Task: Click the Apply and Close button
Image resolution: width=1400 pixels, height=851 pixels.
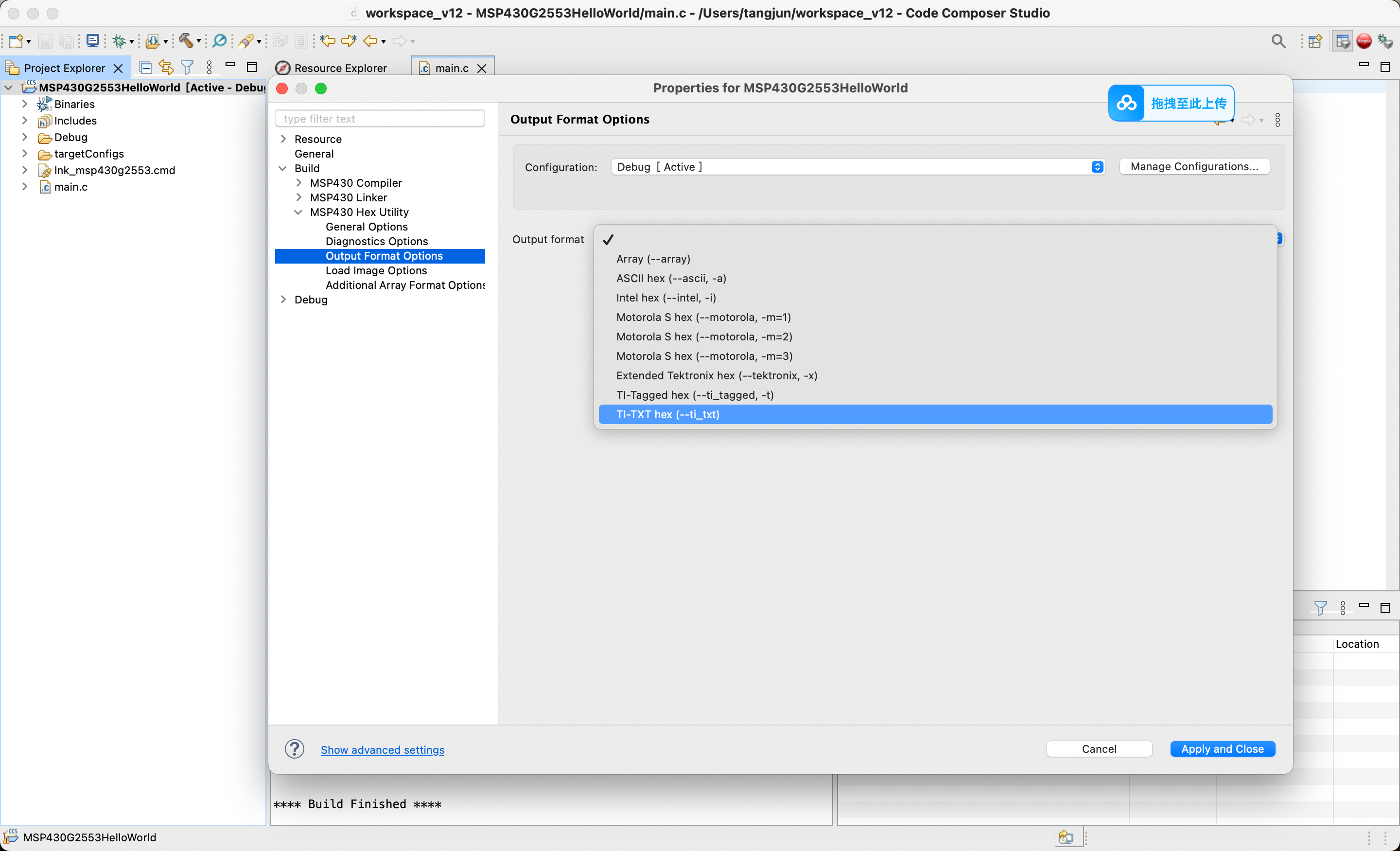Action: click(1222, 749)
